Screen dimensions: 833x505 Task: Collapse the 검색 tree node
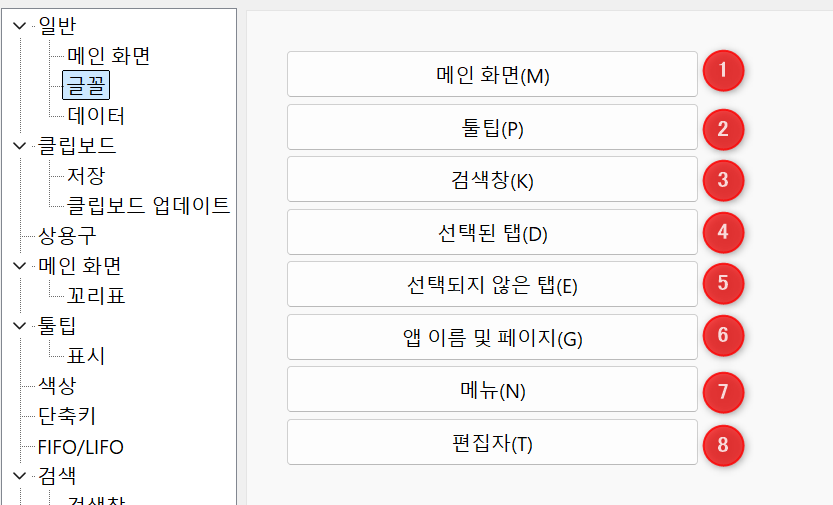tap(20, 476)
